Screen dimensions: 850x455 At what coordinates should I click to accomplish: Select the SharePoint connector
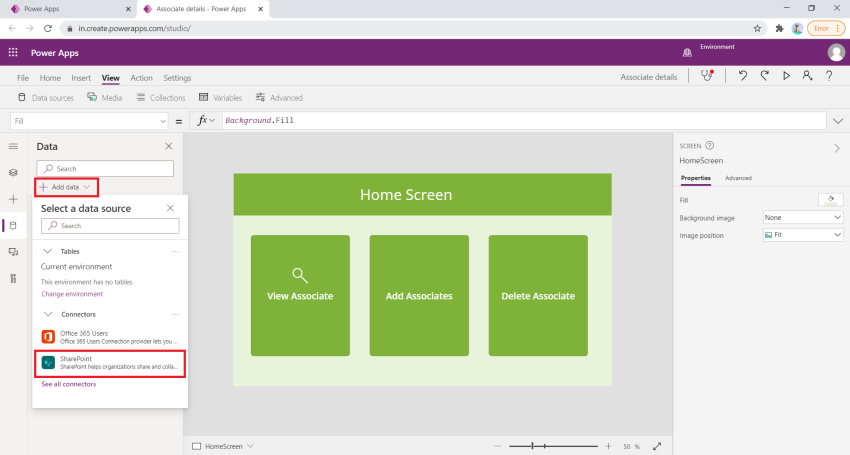click(110, 363)
